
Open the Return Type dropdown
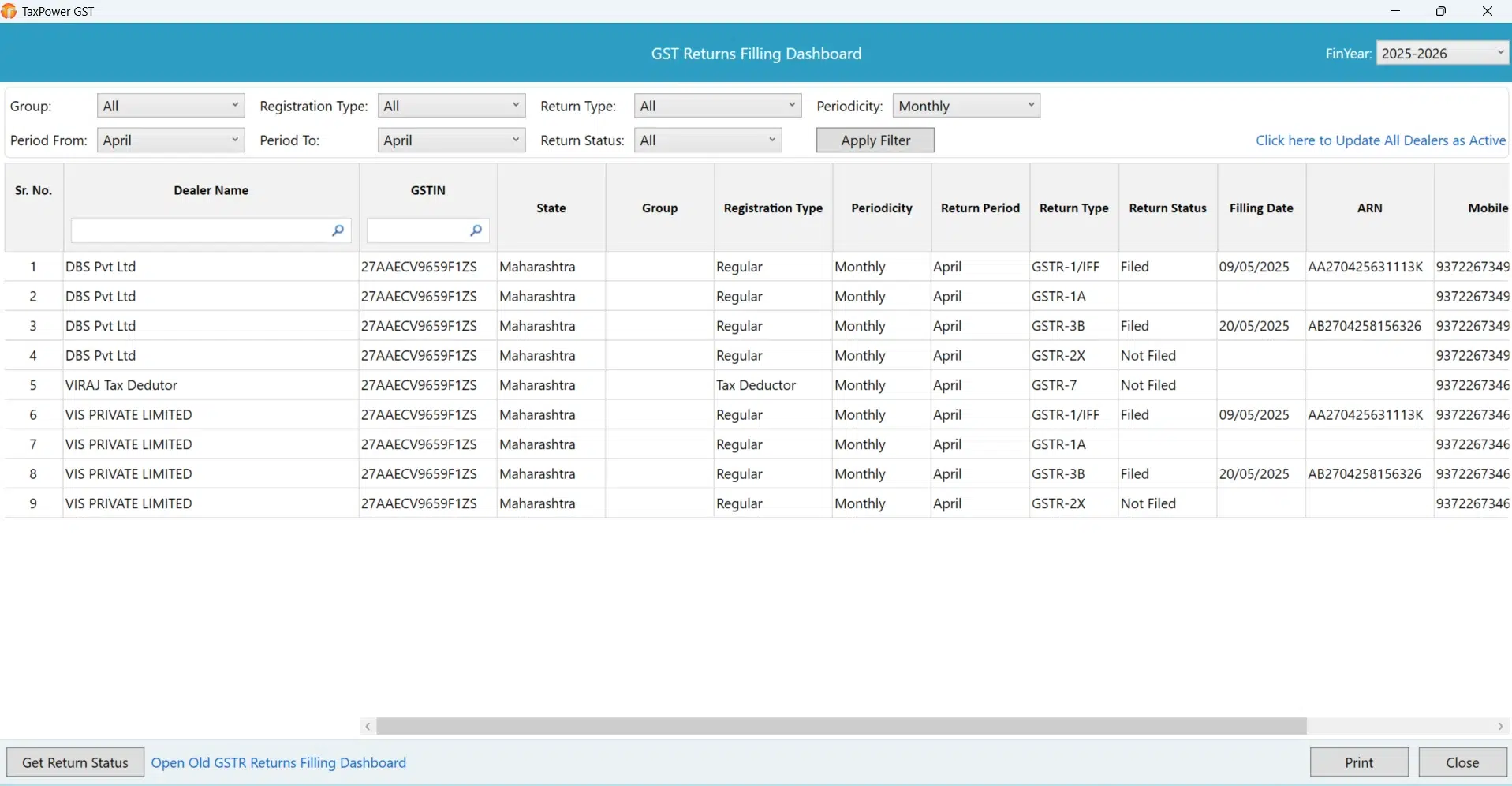coord(717,106)
